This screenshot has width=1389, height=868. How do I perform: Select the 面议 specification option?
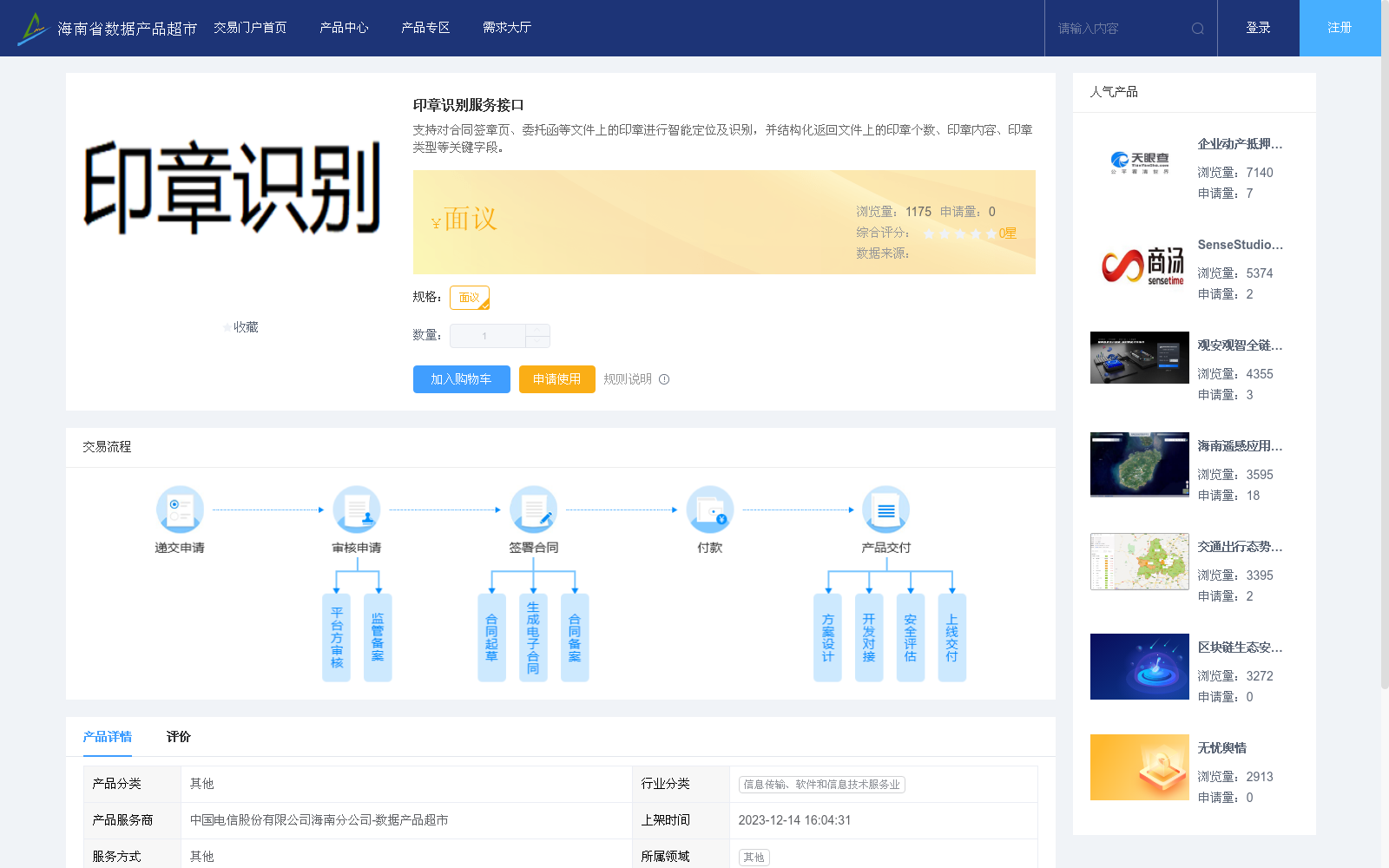coord(470,298)
